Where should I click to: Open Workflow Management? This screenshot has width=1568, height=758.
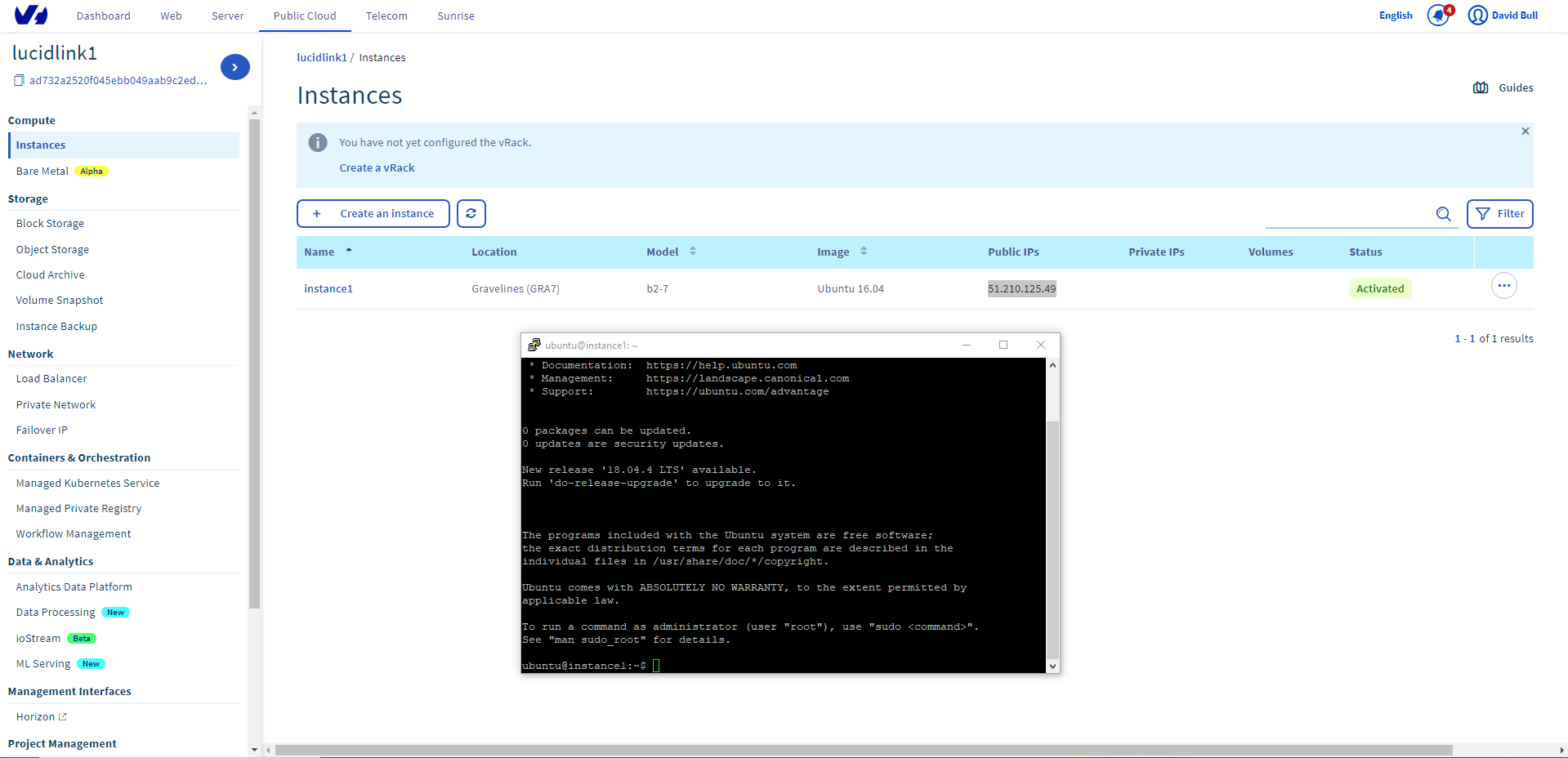74,533
